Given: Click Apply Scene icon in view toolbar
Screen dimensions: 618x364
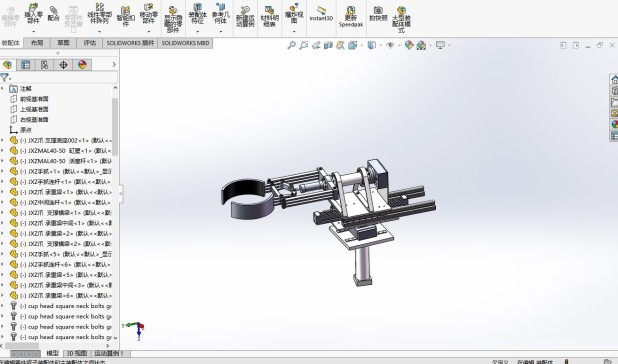Looking at the screenshot, I should tap(421, 45).
